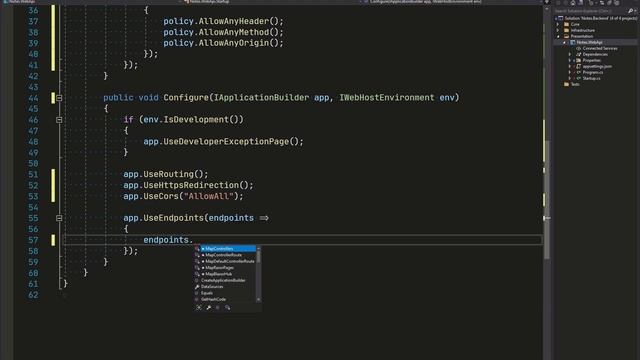Select GetHashCode in the completion list
The image size is (640, 360).
(x=225, y=299)
